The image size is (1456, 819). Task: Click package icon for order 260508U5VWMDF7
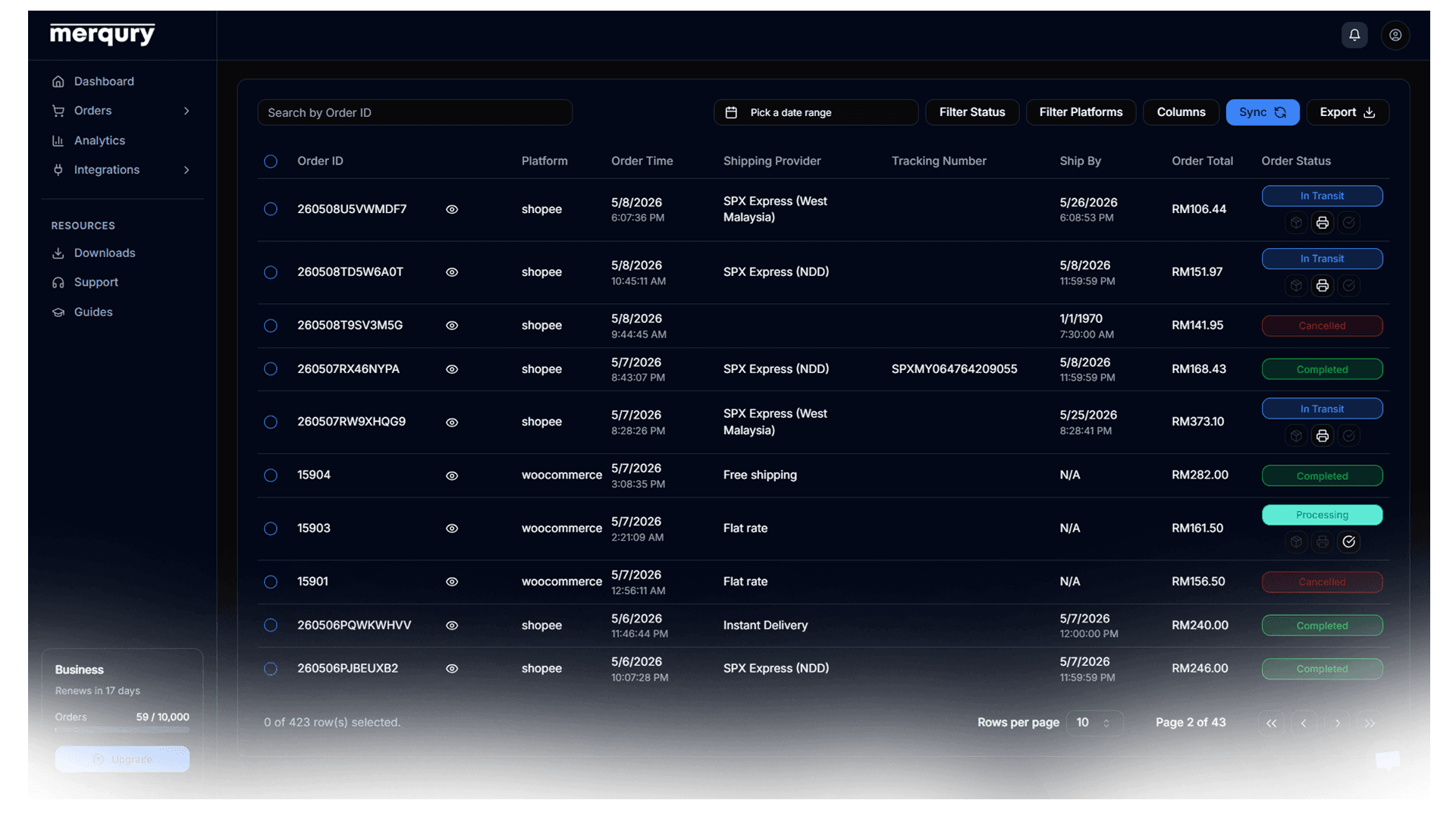click(x=1296, y=223)
